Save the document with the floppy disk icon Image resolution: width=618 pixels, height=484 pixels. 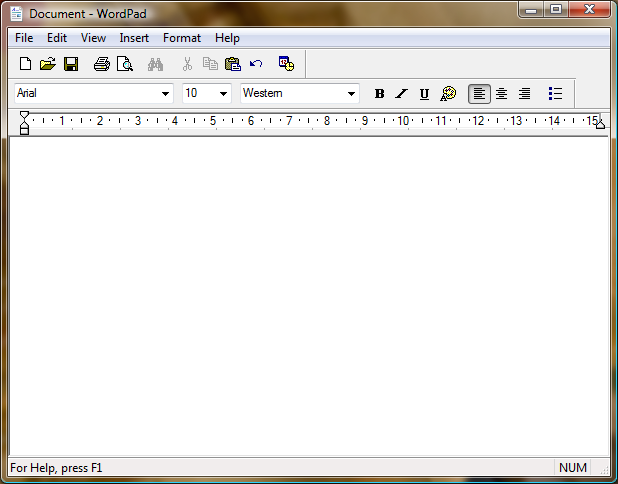pyautogui.click(x=71, y=63)
